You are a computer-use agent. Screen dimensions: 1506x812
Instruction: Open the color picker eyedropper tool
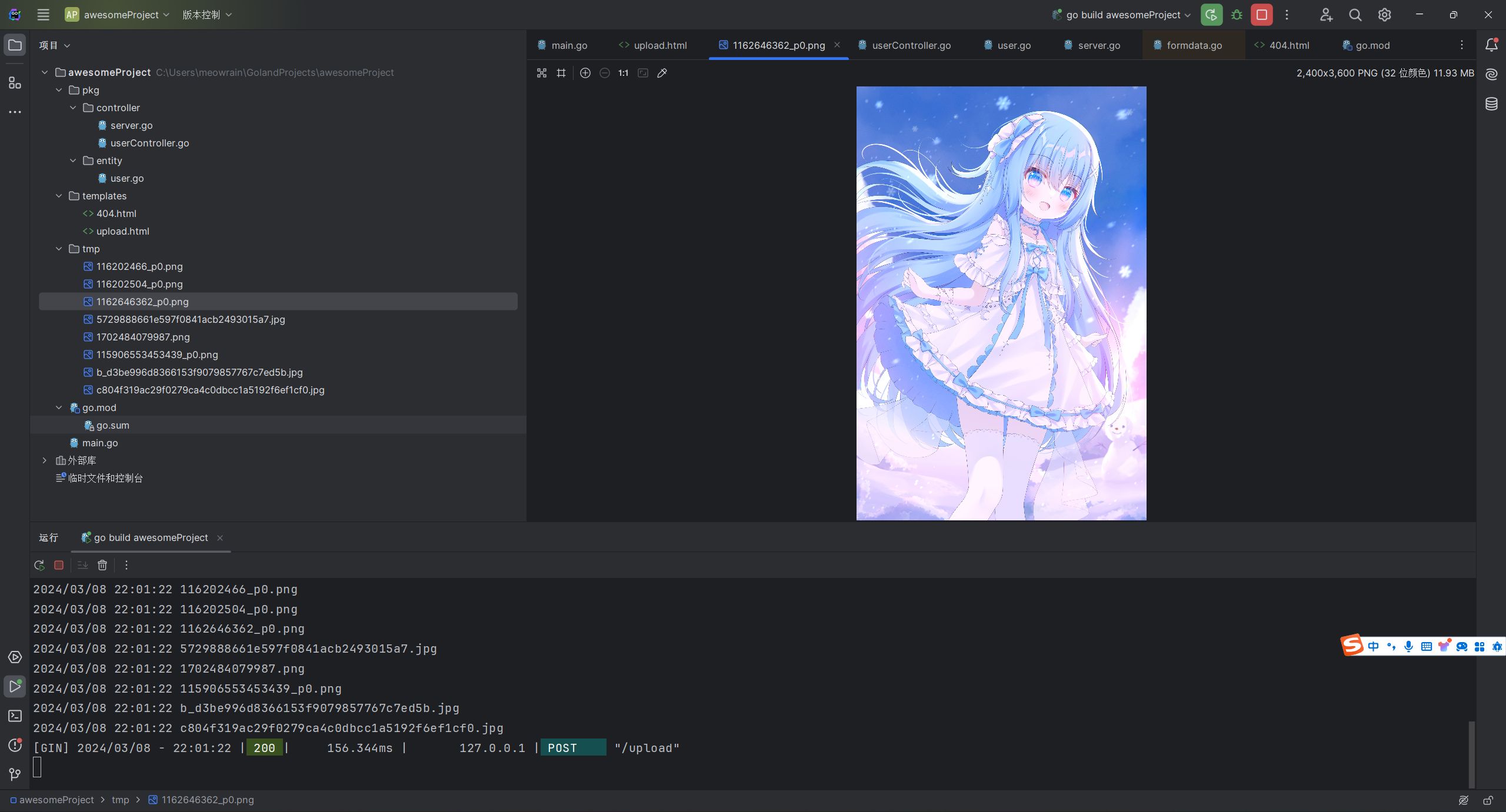(x=662, y=73)
